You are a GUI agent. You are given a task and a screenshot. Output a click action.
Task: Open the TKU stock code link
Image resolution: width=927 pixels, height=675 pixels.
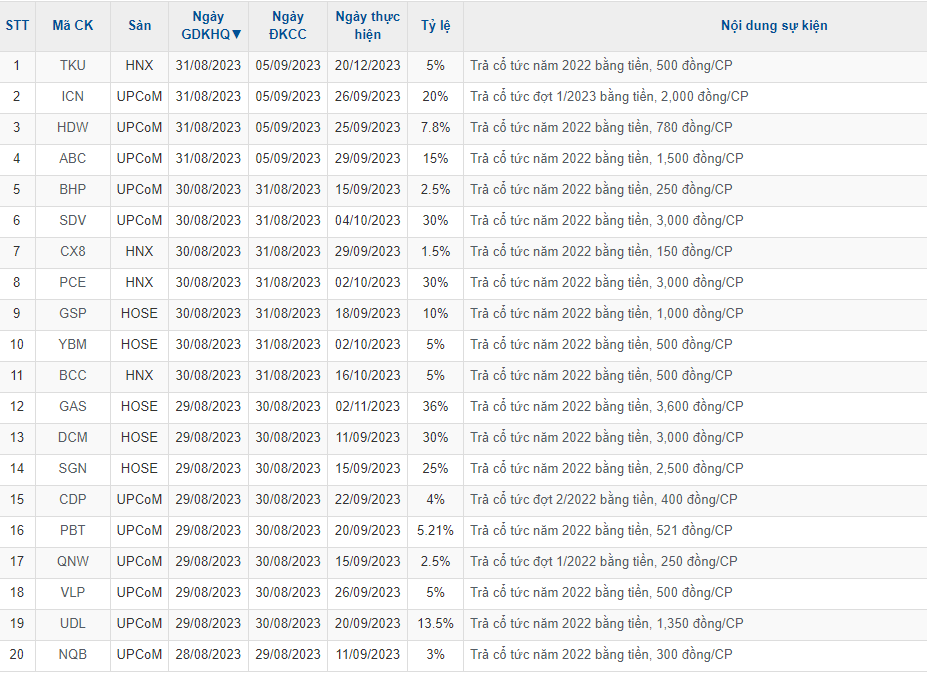[73, 65]
